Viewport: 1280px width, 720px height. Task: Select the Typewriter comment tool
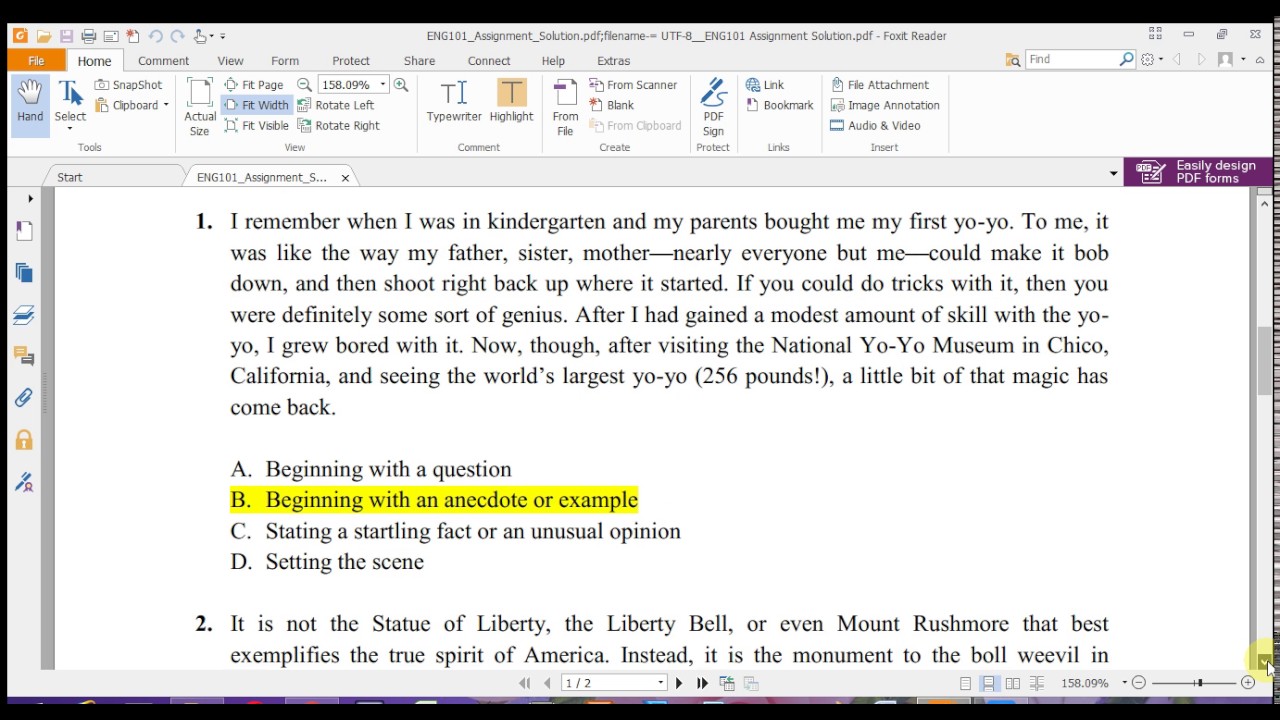point(454,101)
